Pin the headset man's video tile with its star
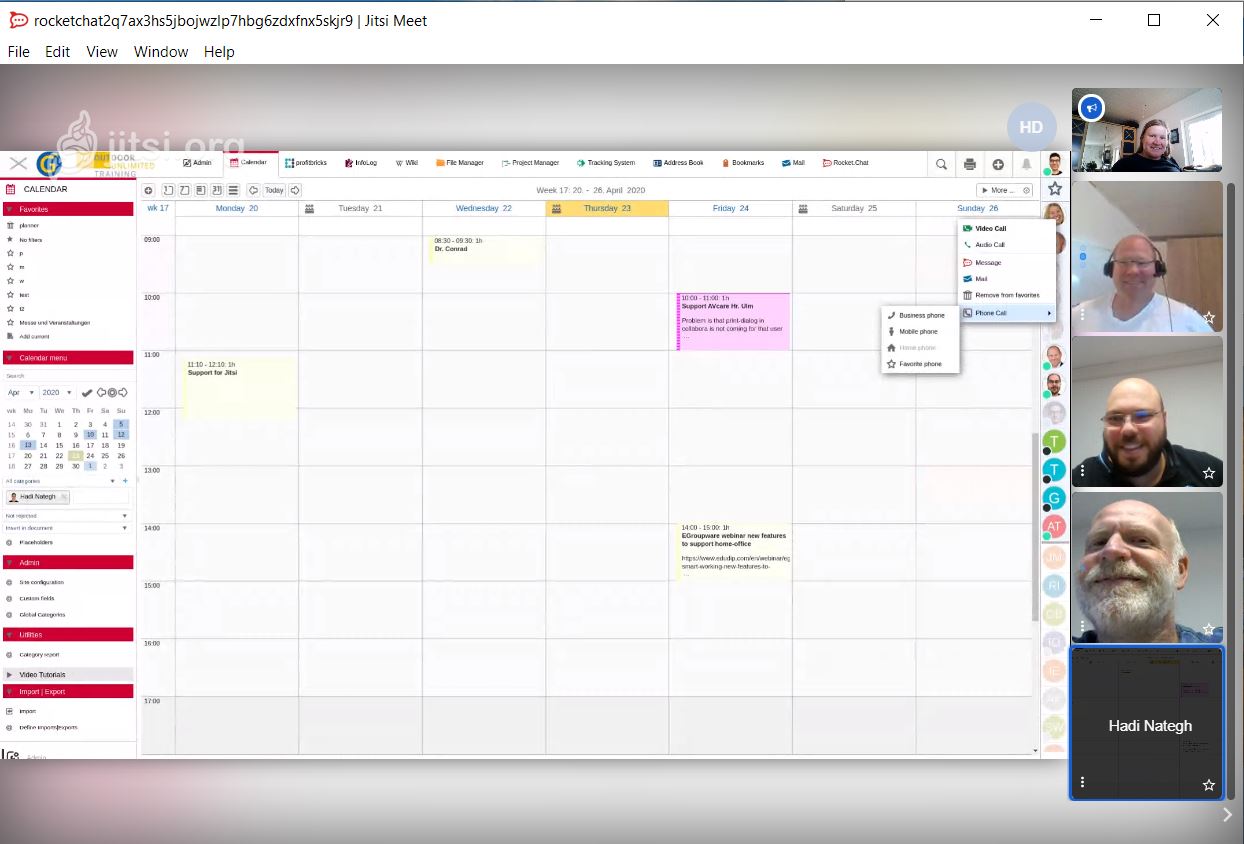Image resolution: width=1244 pixels, height=844 pixels. pyautogui.click(x=1209, y=317)
